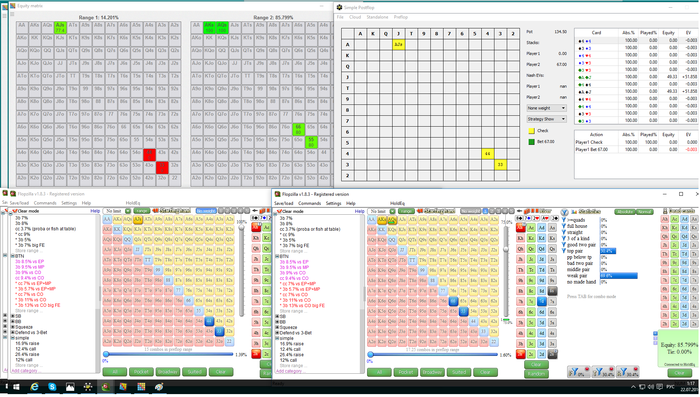Image resolution: width=700 pixels, height=397 pixels.
Task: Click the Simple Postflop gear icon in its title bar
Action: (339, 7)
